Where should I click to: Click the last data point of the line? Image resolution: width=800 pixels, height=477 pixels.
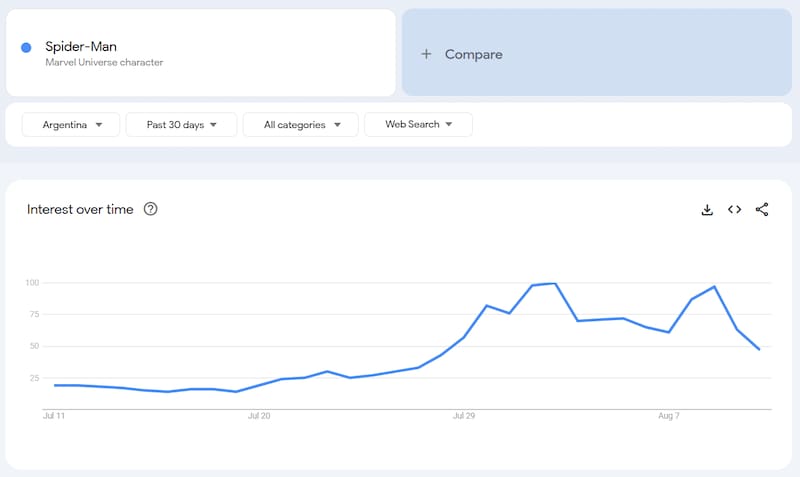tap(759, 349)
